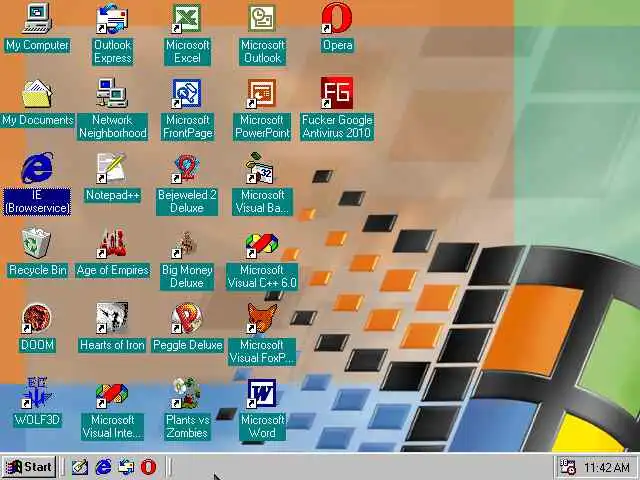Click the Task Scheduler tray icon
Screen dimensions: 640x480
(x=568, y=467)
